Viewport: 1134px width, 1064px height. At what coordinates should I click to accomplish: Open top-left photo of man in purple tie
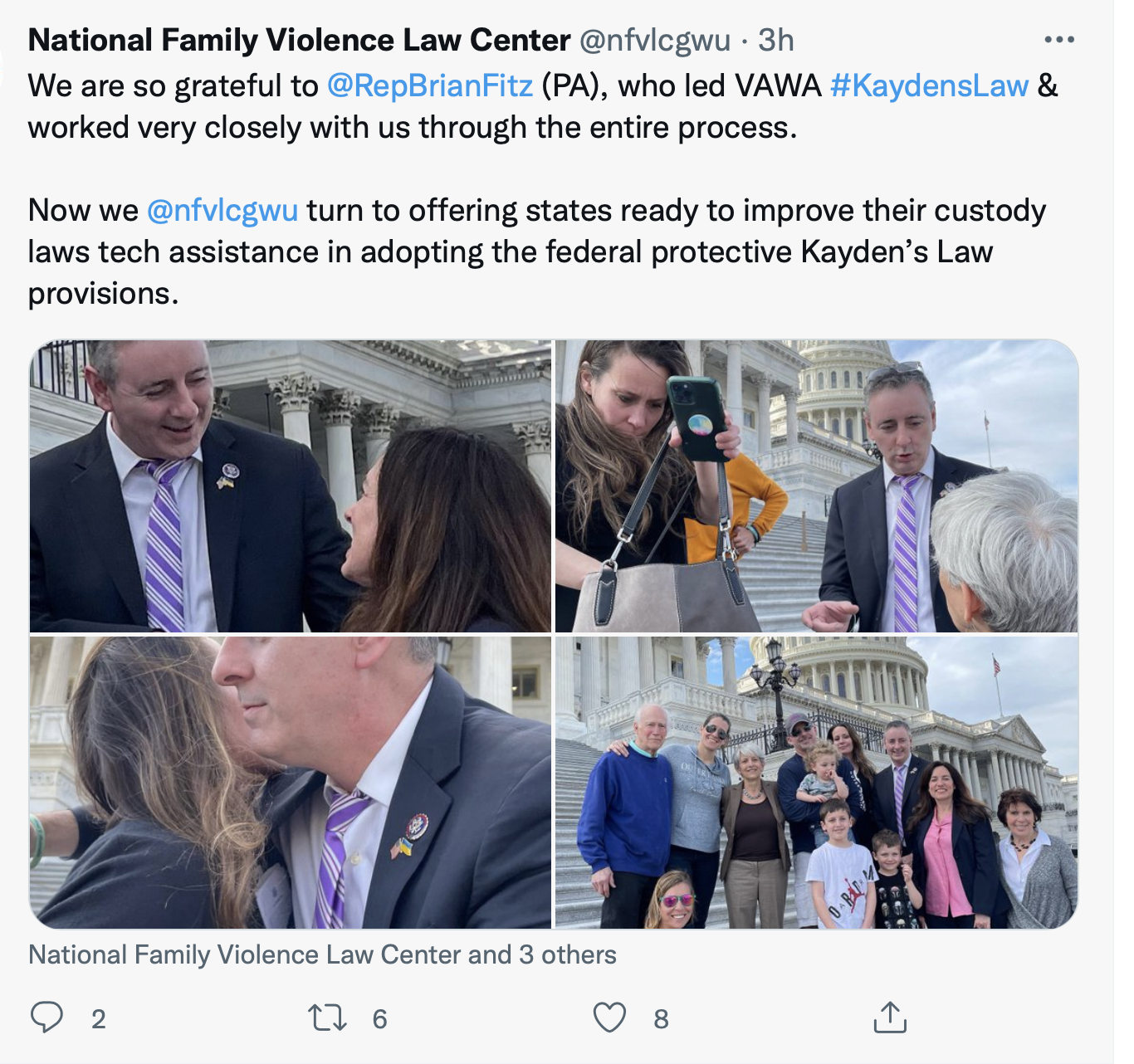[291, 486]
